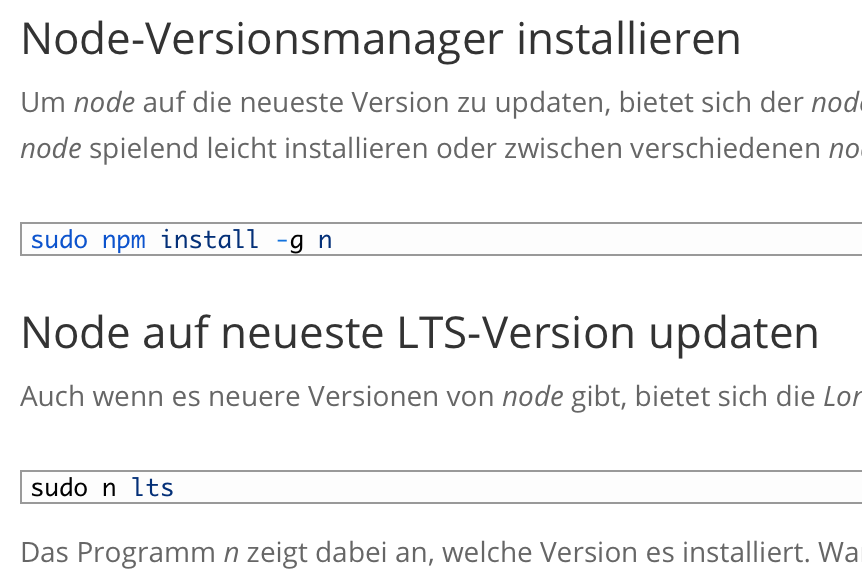The width and height of the screenshot is (862, 584).
Task: Click the italic "node" after "Um"
Action: tap(105, 102)
